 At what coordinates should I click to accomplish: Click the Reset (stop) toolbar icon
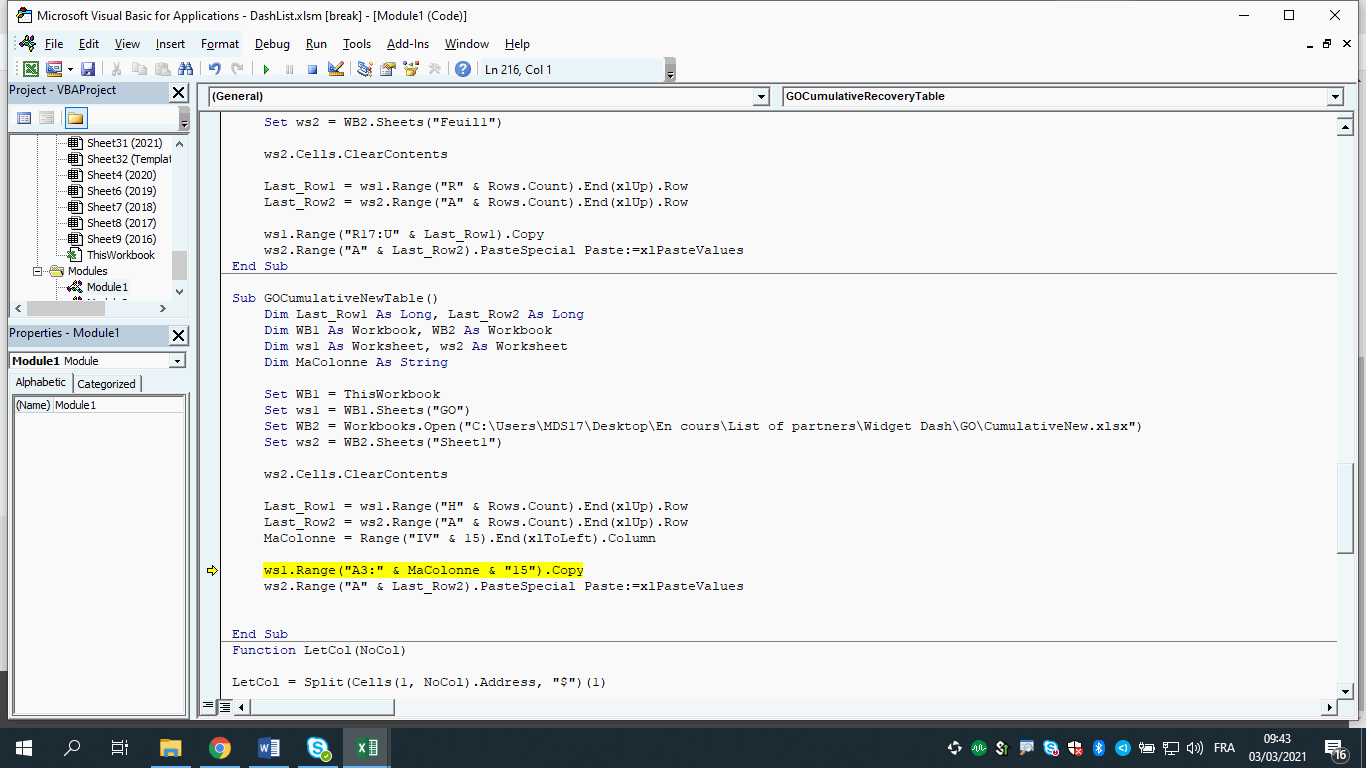click(x=312, y=69)
